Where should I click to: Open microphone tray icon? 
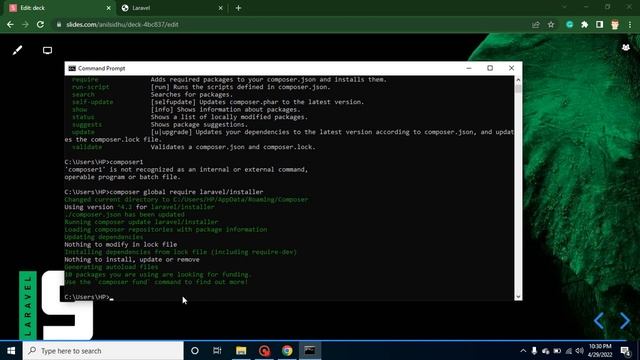pyautogui.click(x=534, y=351)
